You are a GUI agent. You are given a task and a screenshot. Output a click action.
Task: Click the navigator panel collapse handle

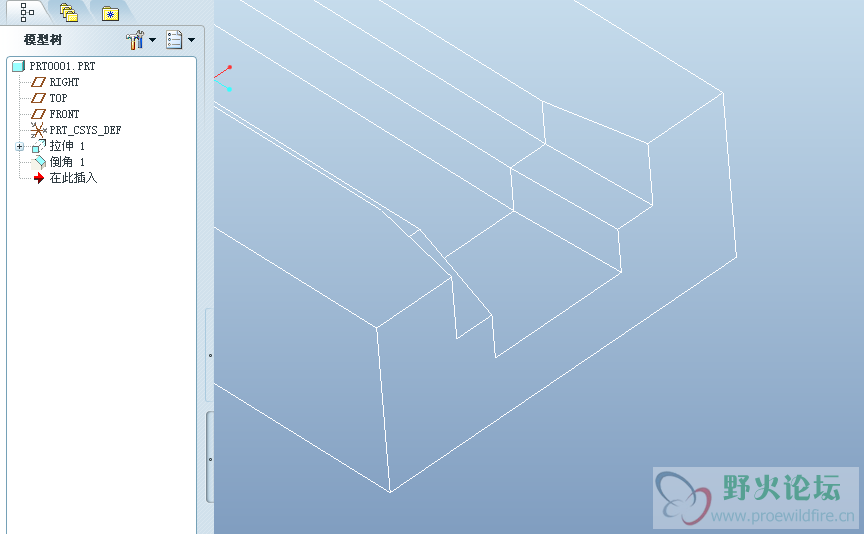click(x=210, y=355)
